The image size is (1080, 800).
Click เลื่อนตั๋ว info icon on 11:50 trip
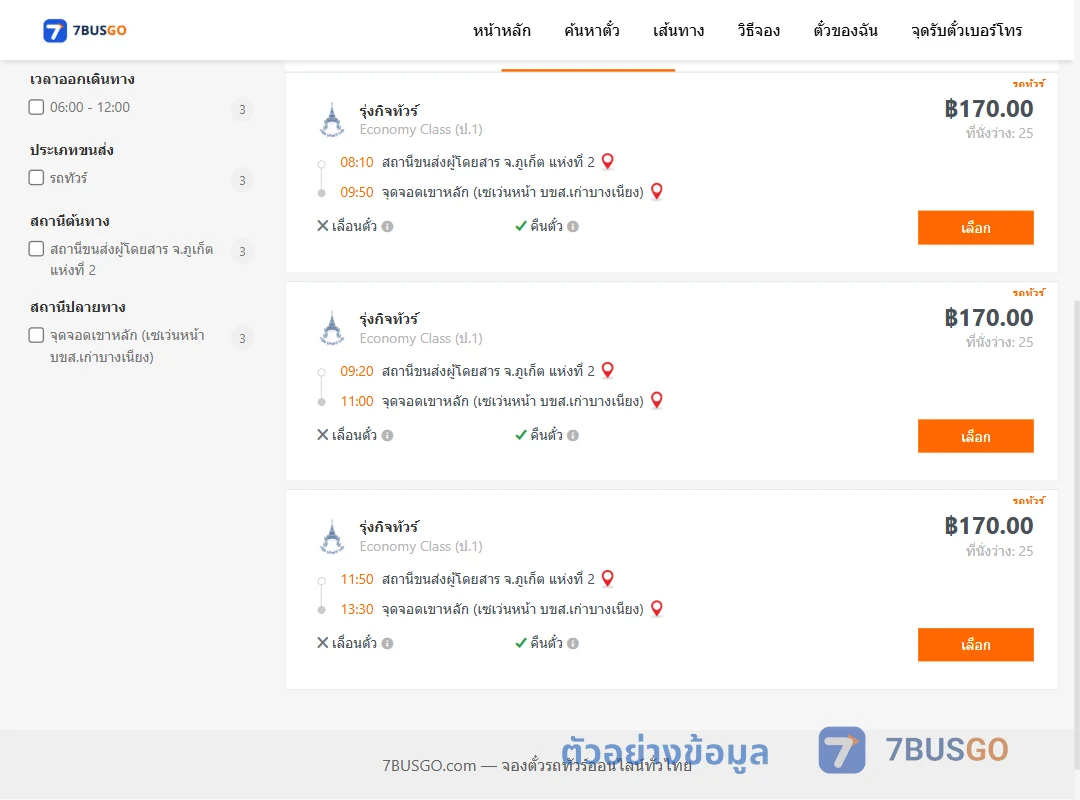[388, 643]
